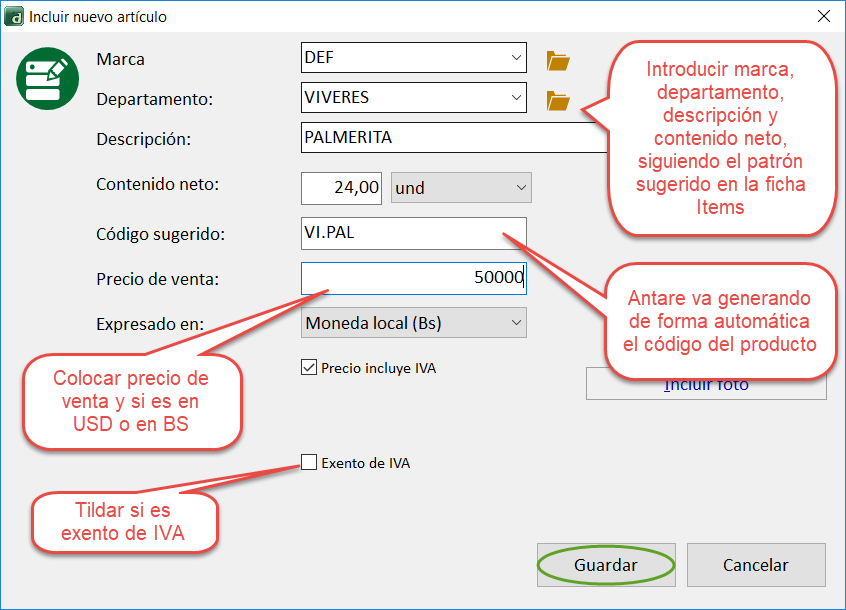Click the Precio de venta field
Viewport: 846px width, 610px height.
(x=413, y=278)
